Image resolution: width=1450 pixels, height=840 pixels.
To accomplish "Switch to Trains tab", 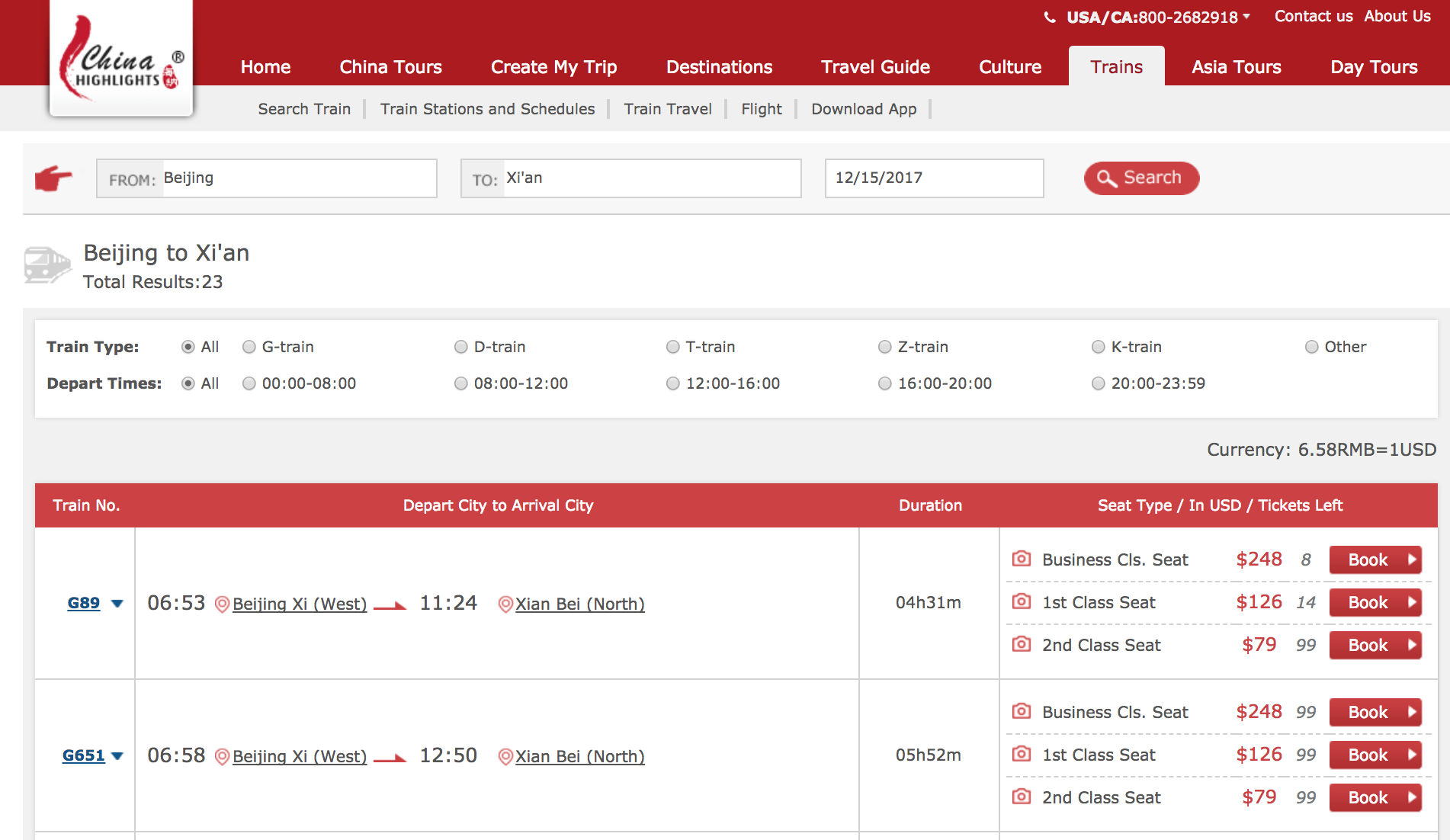I will pyautogui.click(x=1116, y=66).
